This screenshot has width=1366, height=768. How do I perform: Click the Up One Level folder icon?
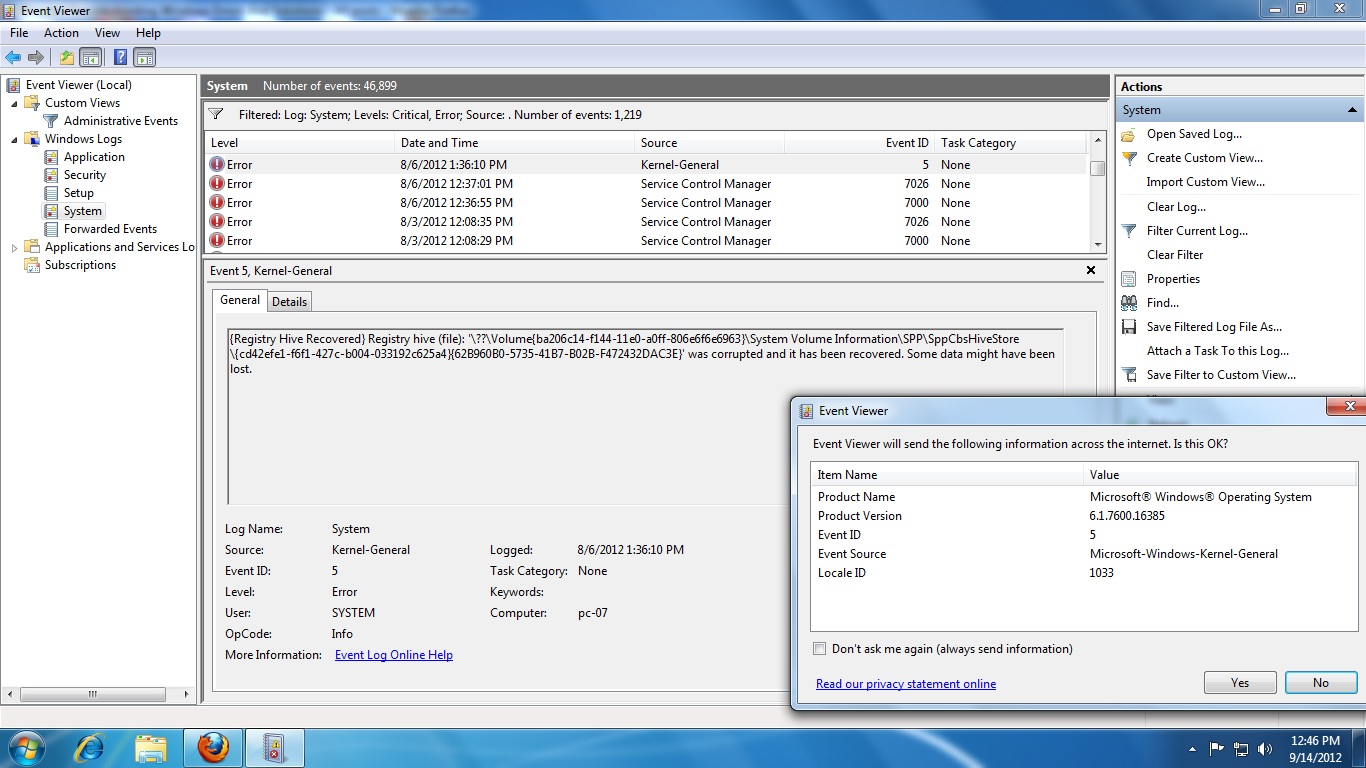tap(67, 58)
